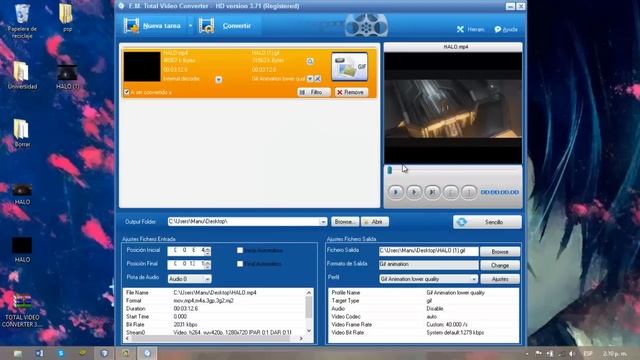Click the 'File Name' row in file info
This screenshot has width=640, height=360.
(214, 293)
